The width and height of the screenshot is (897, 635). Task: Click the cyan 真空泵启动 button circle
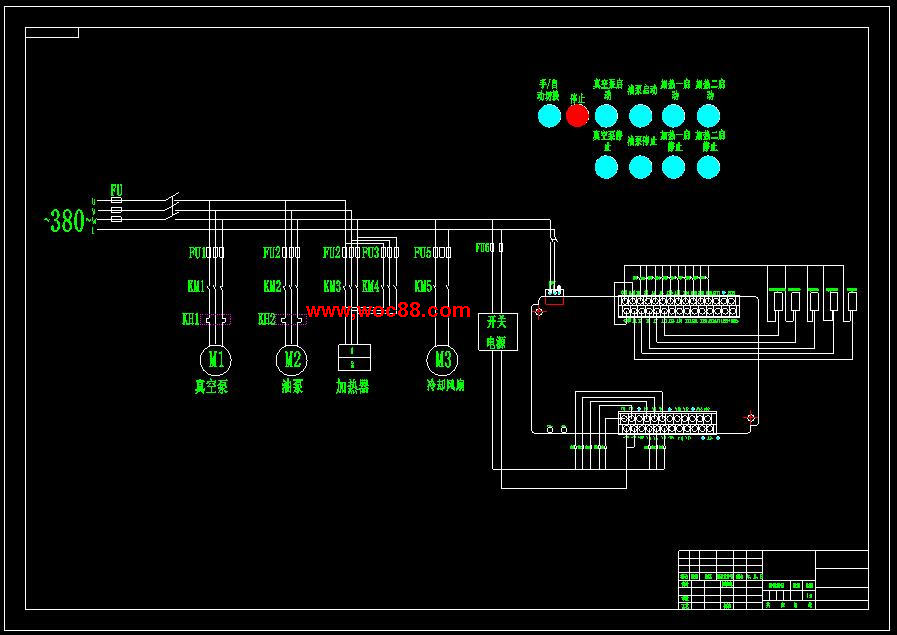tap(606, 116)
